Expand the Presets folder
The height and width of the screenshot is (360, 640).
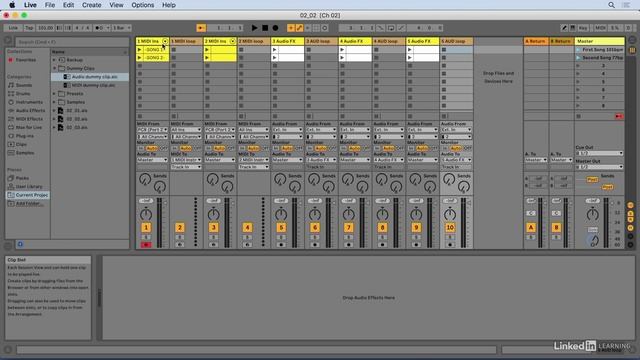[x=54, y=93]
